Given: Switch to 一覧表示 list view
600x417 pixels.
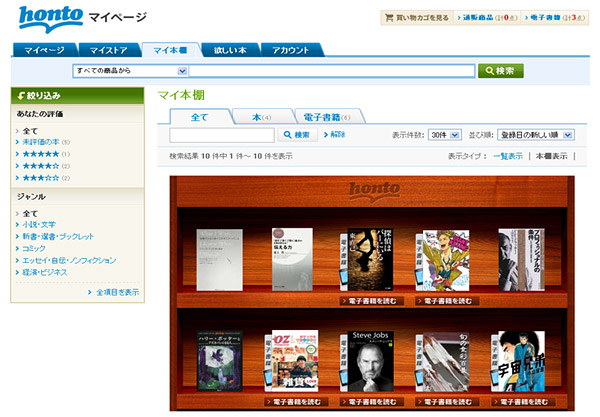Looking at the screenshot, I should point(508,156).
